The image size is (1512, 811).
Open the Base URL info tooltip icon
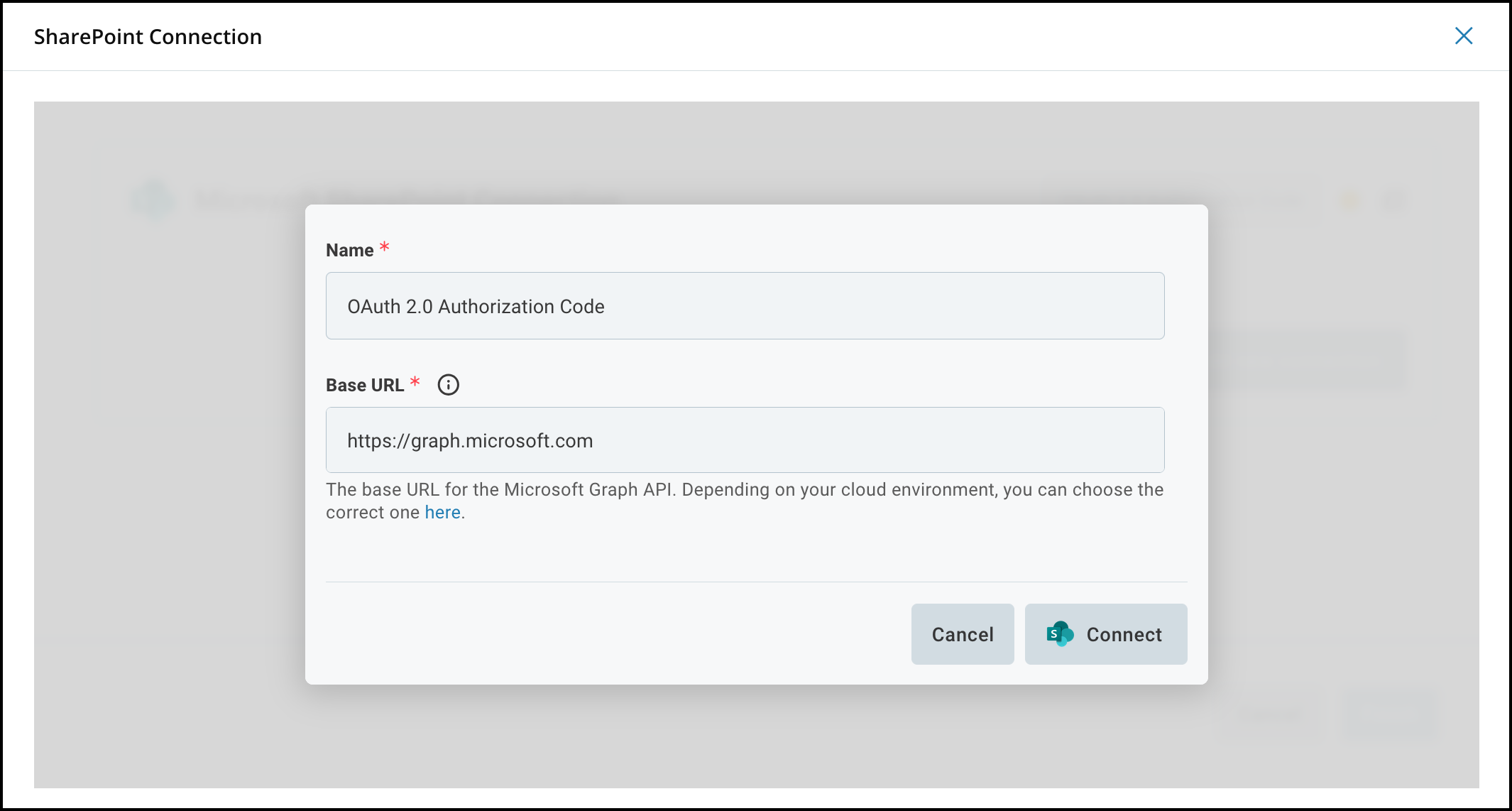[448, 385]
